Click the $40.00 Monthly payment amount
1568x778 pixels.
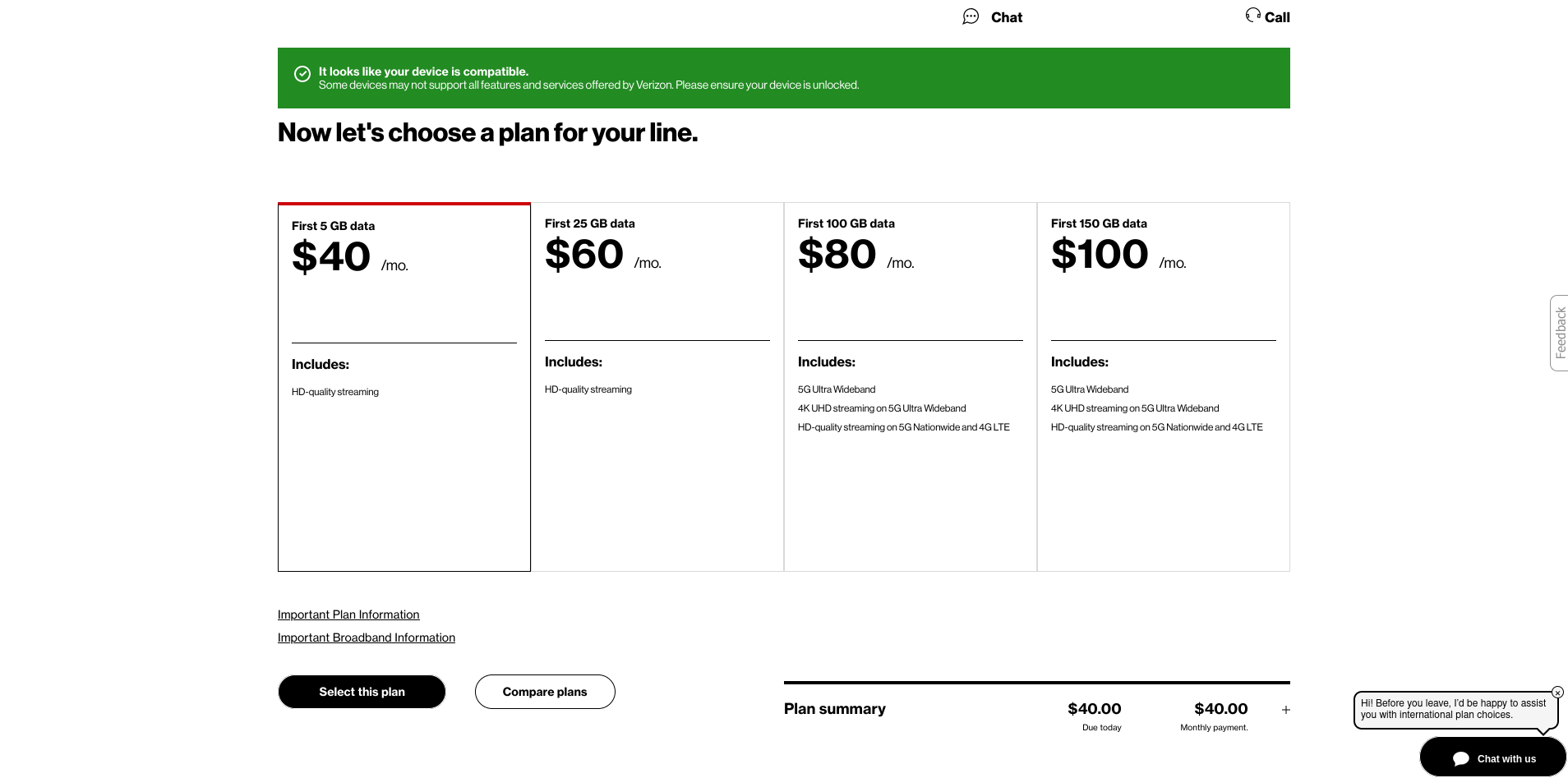tap(1220, 709)
